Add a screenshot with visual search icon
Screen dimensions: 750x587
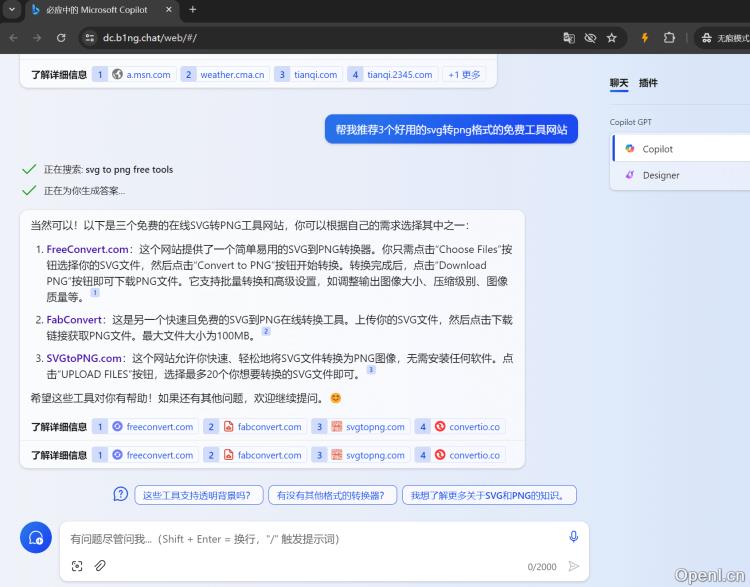point(77,566)
